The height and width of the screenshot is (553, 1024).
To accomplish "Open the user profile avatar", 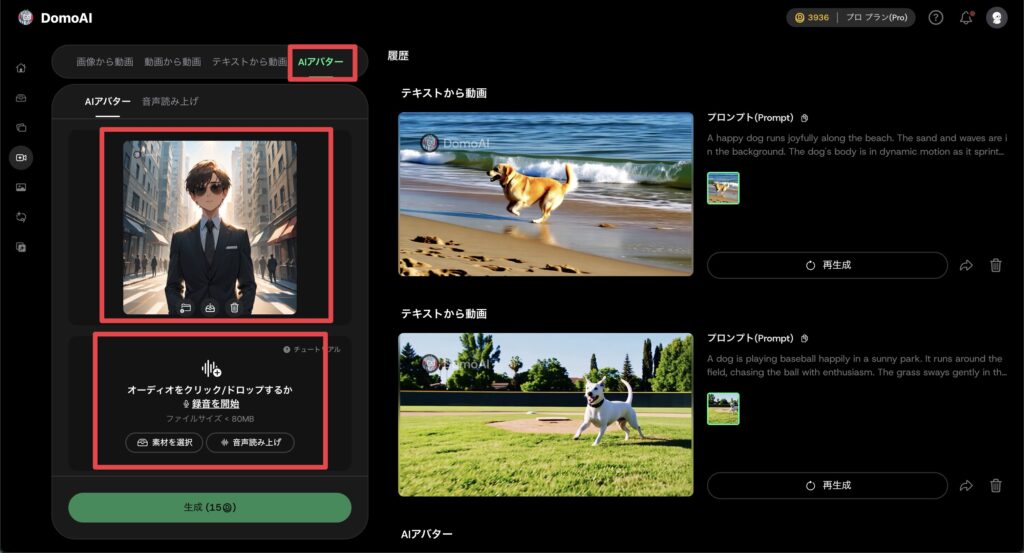I will [997, 18].
